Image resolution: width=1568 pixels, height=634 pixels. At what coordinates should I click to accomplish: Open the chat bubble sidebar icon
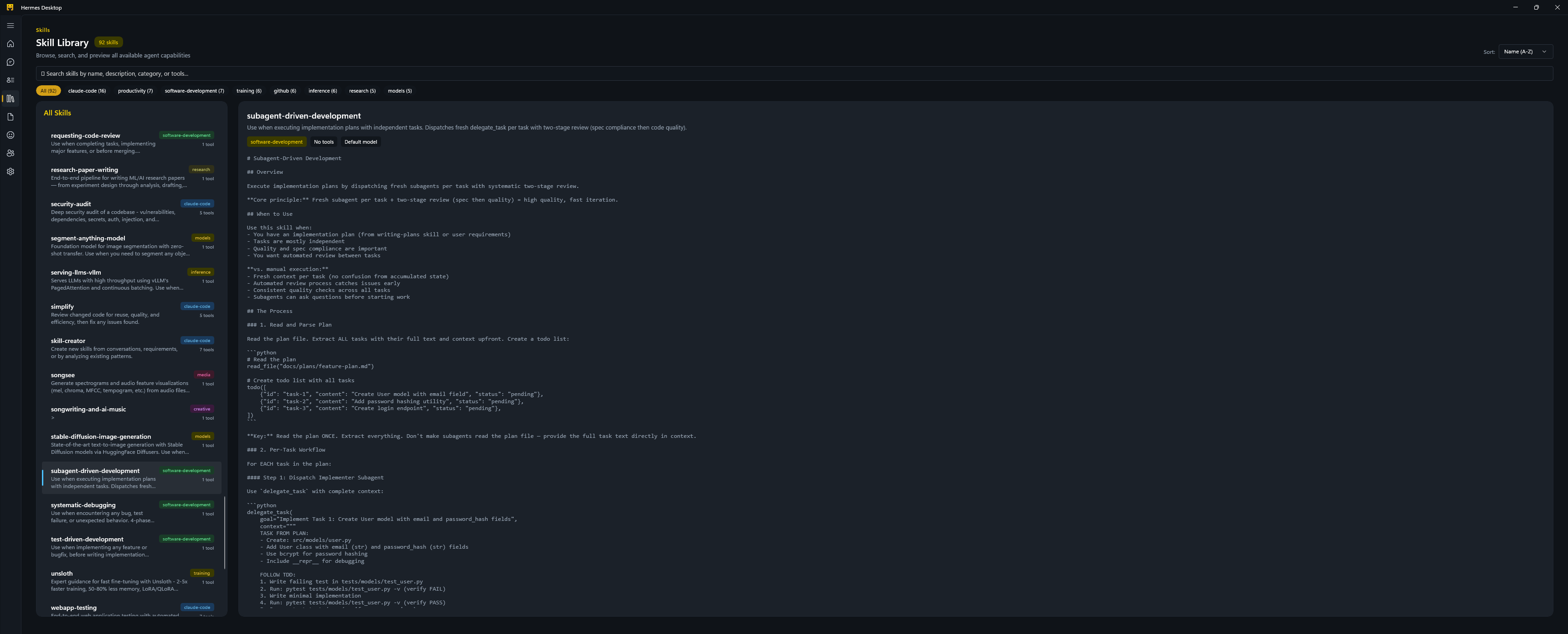click(10, 62)
